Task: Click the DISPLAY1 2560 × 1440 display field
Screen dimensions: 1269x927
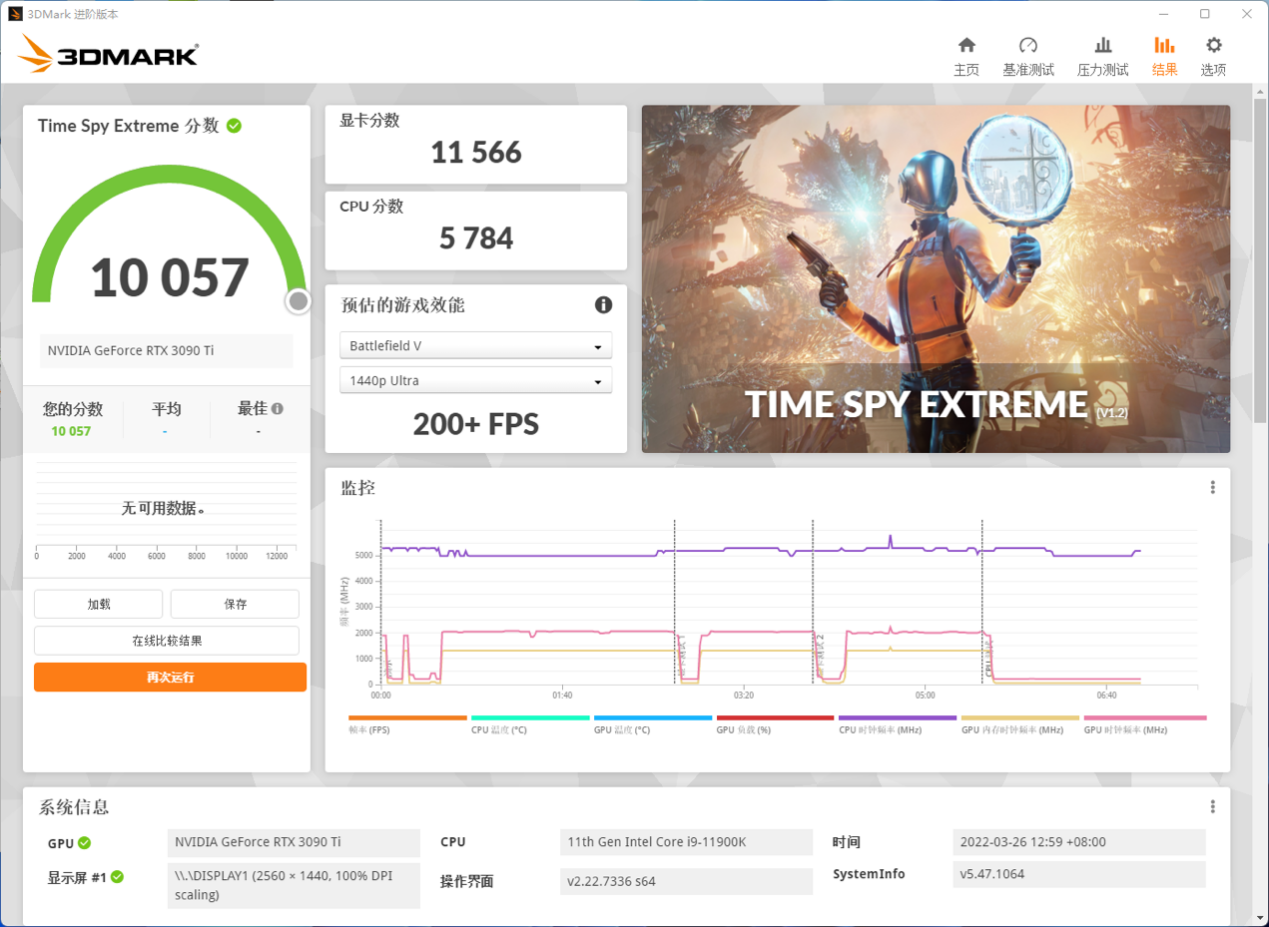Action: pos(293,886)
